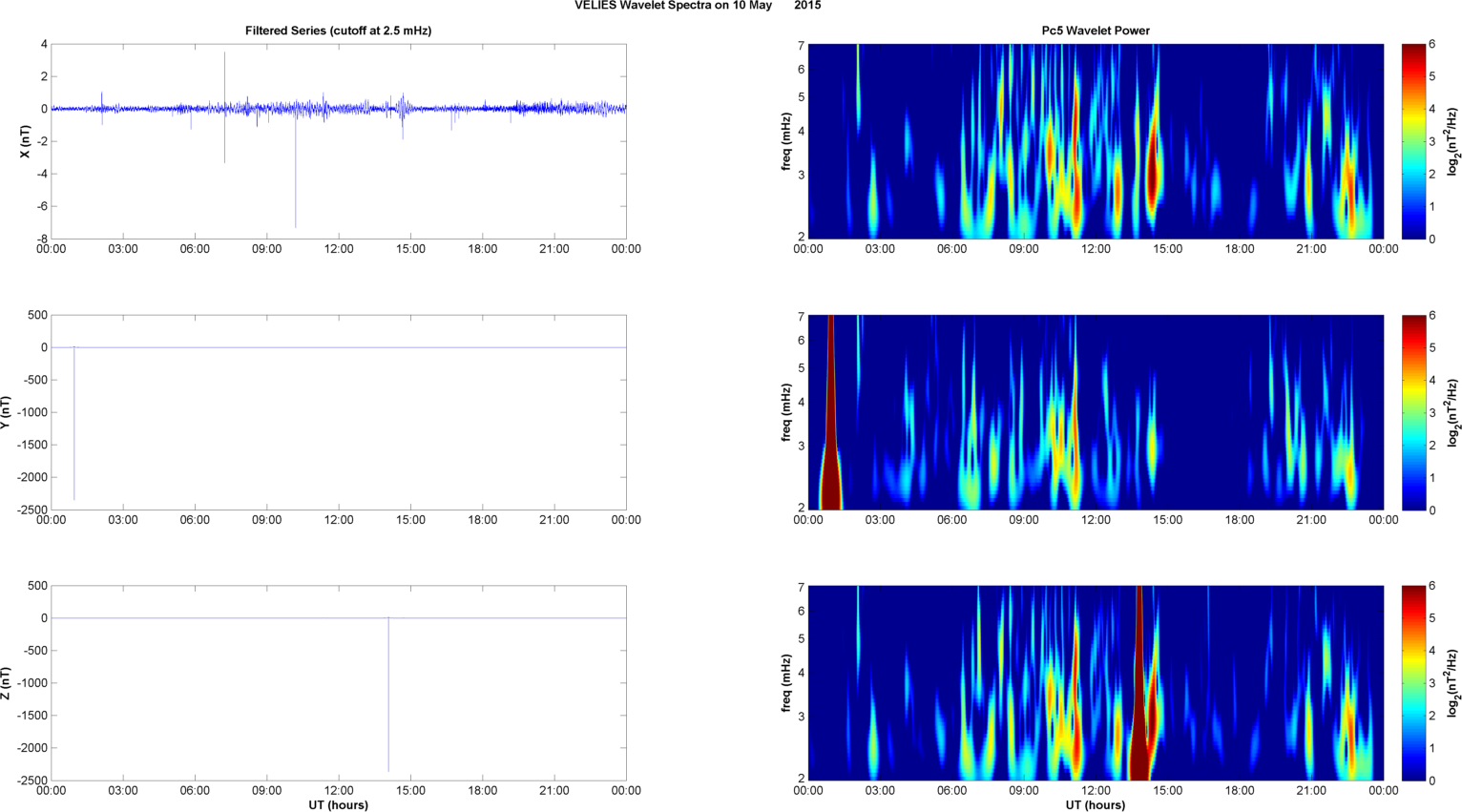Viewport: 1462px width, 812px height.
Task: Select the 'Pc5 Wavelet Power' heading
Action: [x=1096, y=31]
